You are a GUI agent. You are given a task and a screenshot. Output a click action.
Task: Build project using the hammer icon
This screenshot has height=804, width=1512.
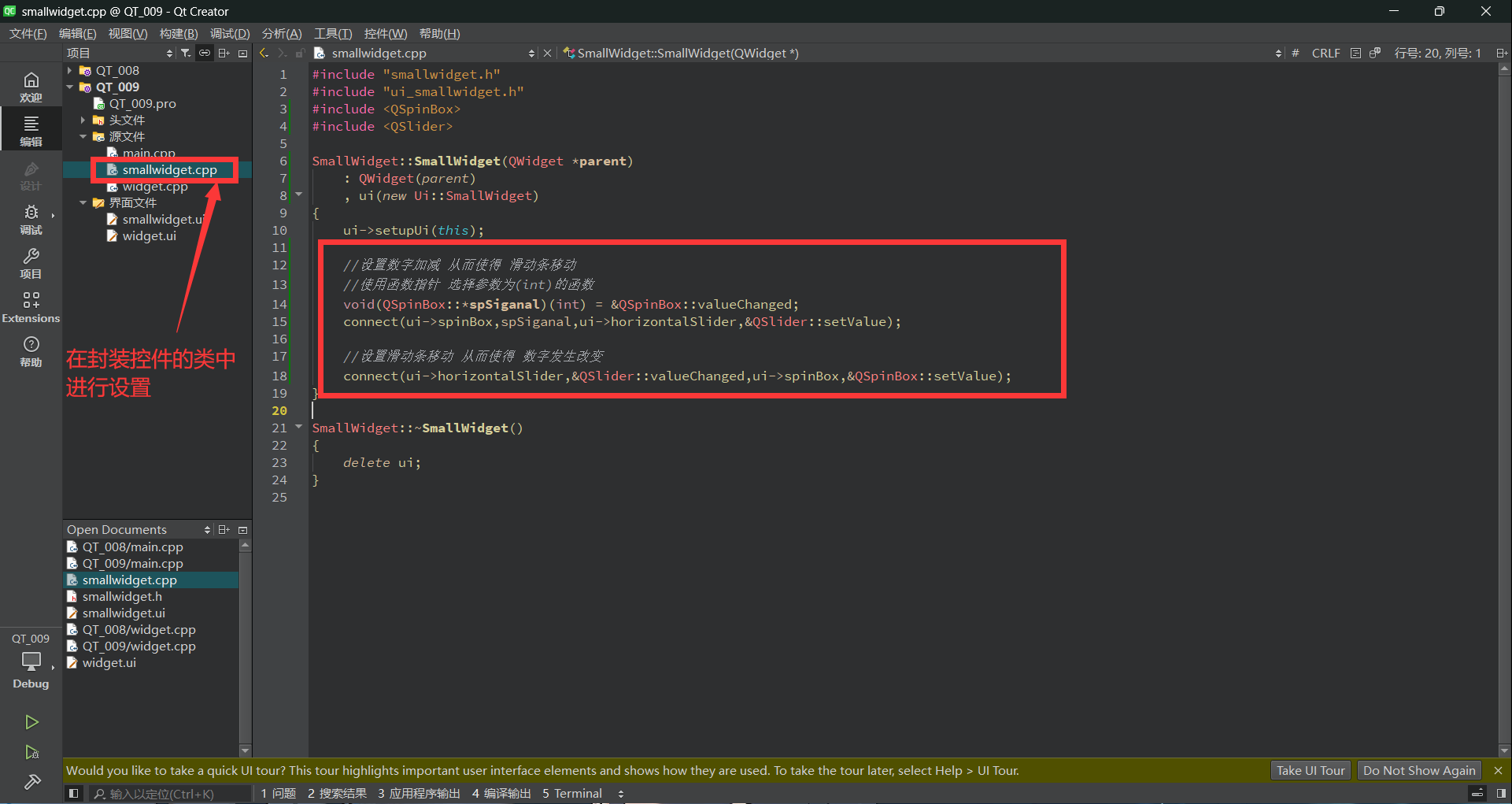31,782
